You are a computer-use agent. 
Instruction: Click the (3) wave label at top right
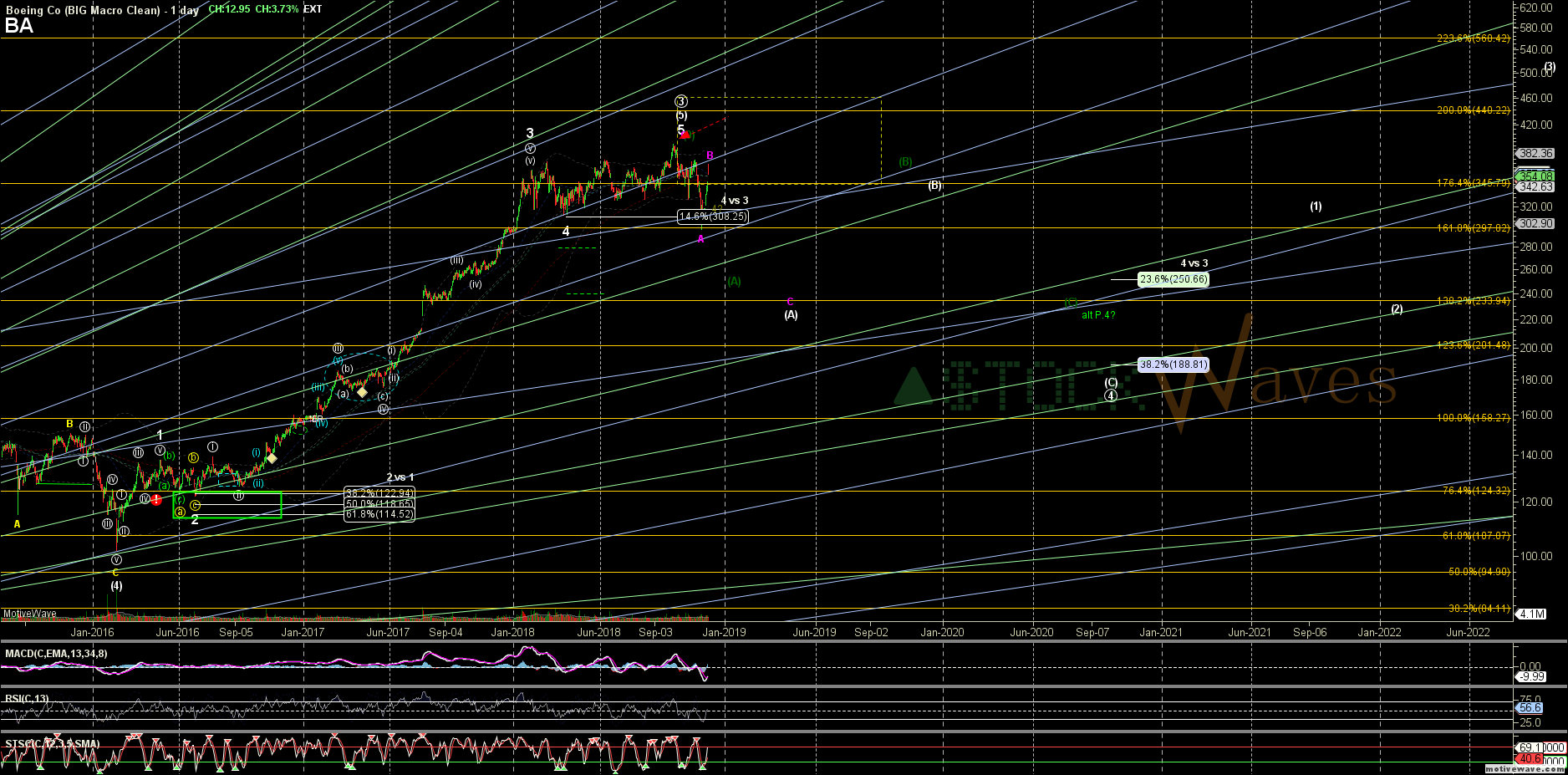(1550, 67)
